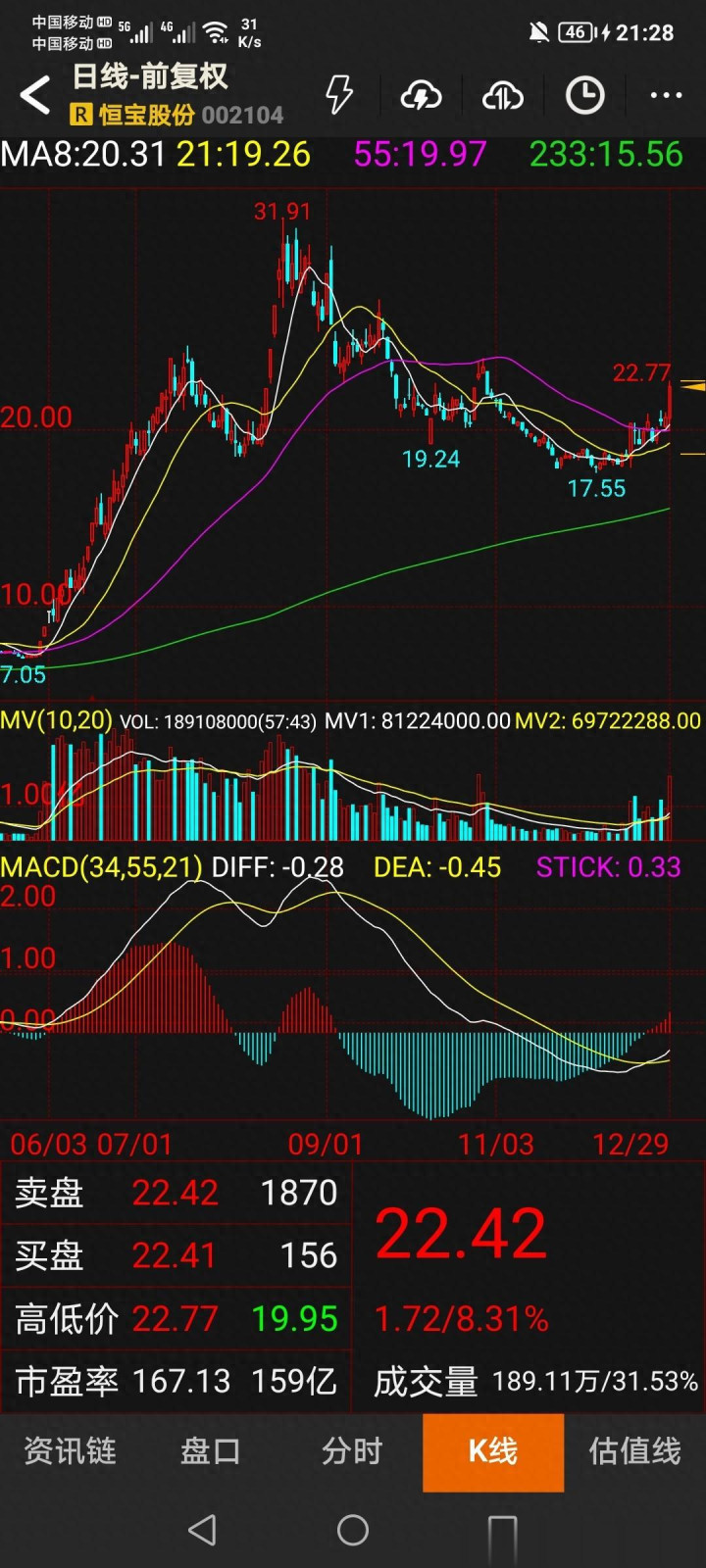706x1568 pixels.
Task: Tap the MA8:20.31 indicator value
Action: coord(84,154)
